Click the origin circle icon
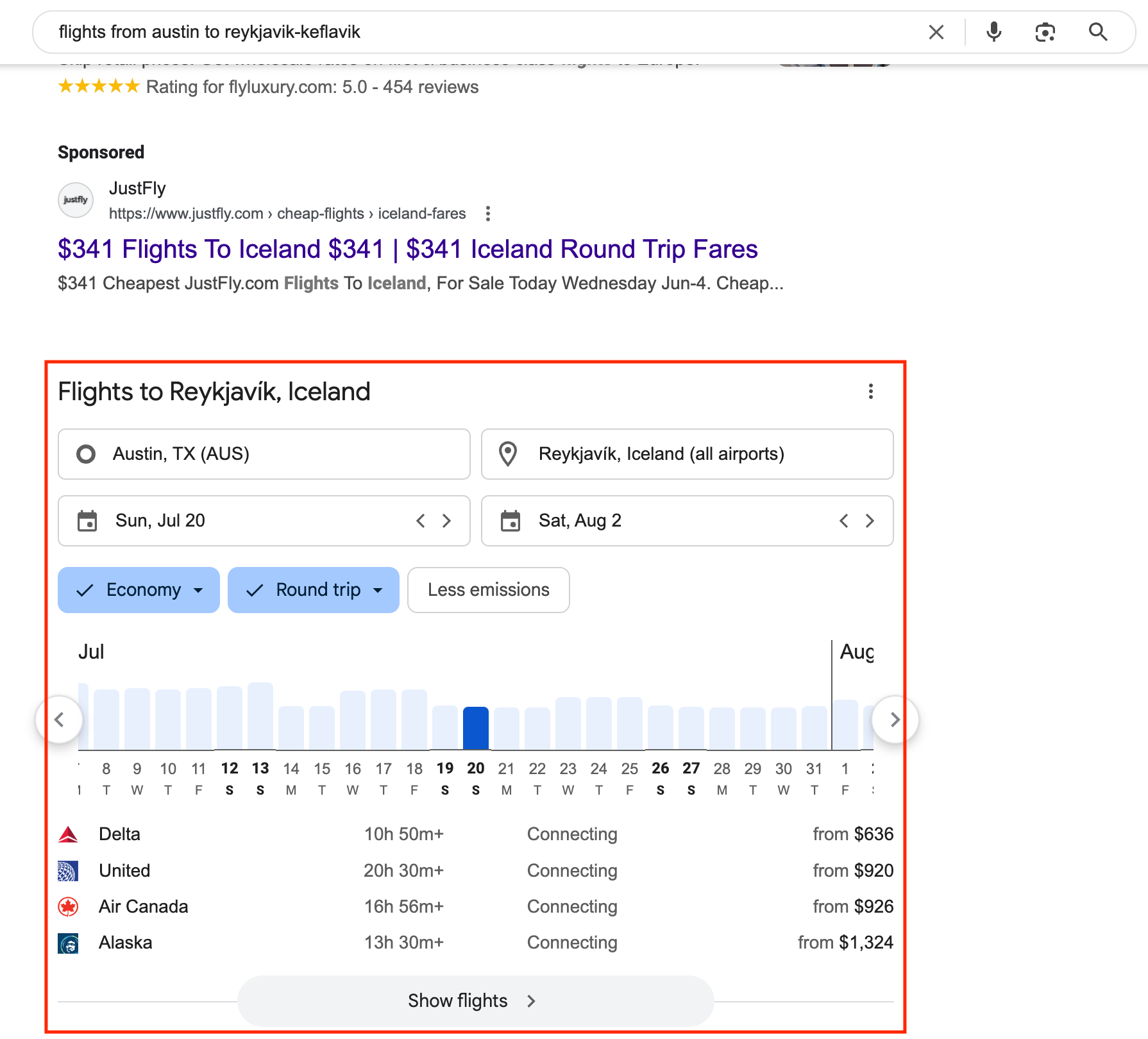This screenshot has width=1148, height=1039. 86,454
